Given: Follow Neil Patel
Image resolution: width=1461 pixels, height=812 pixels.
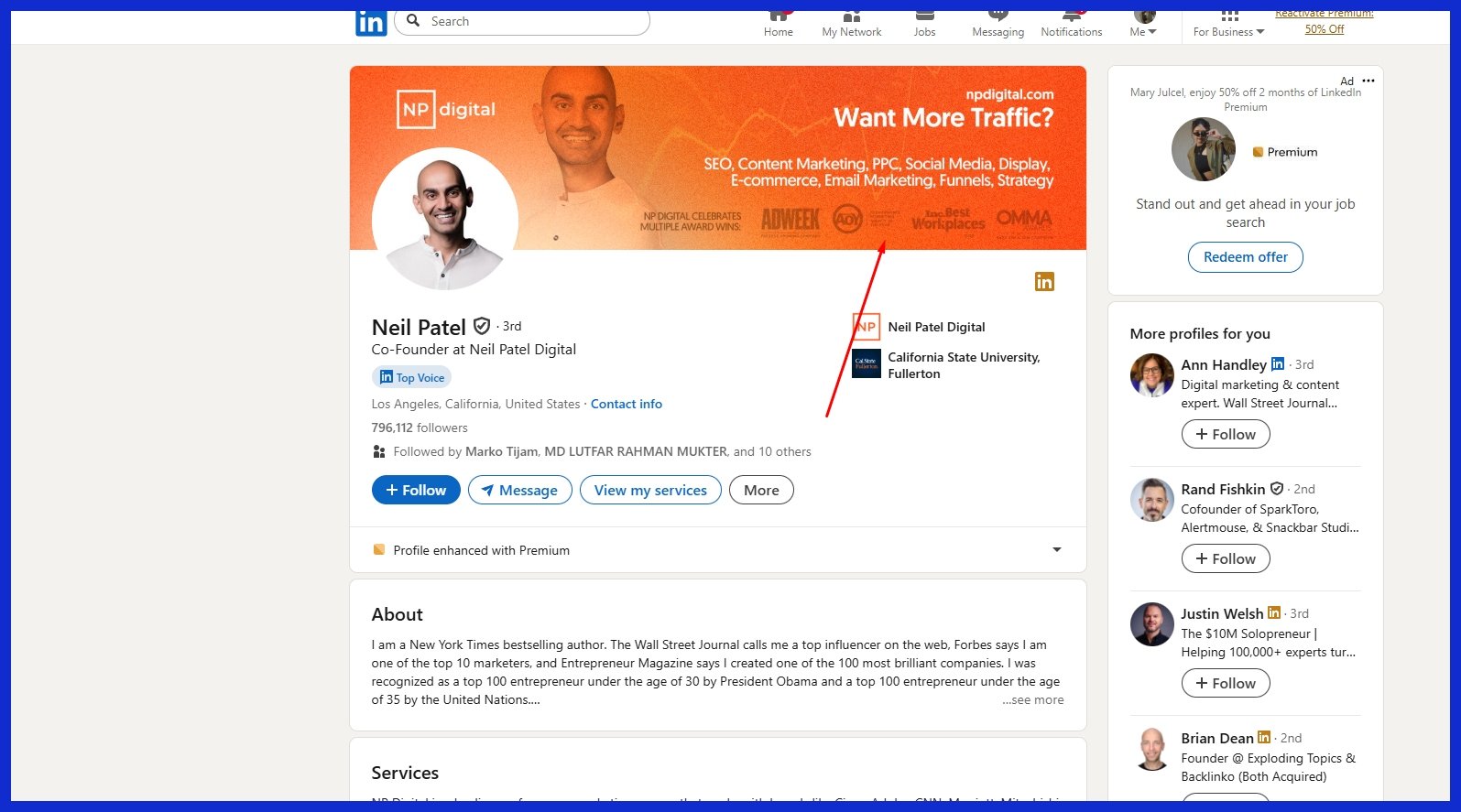Looking at the screenshot, I should tap(416, 490).
